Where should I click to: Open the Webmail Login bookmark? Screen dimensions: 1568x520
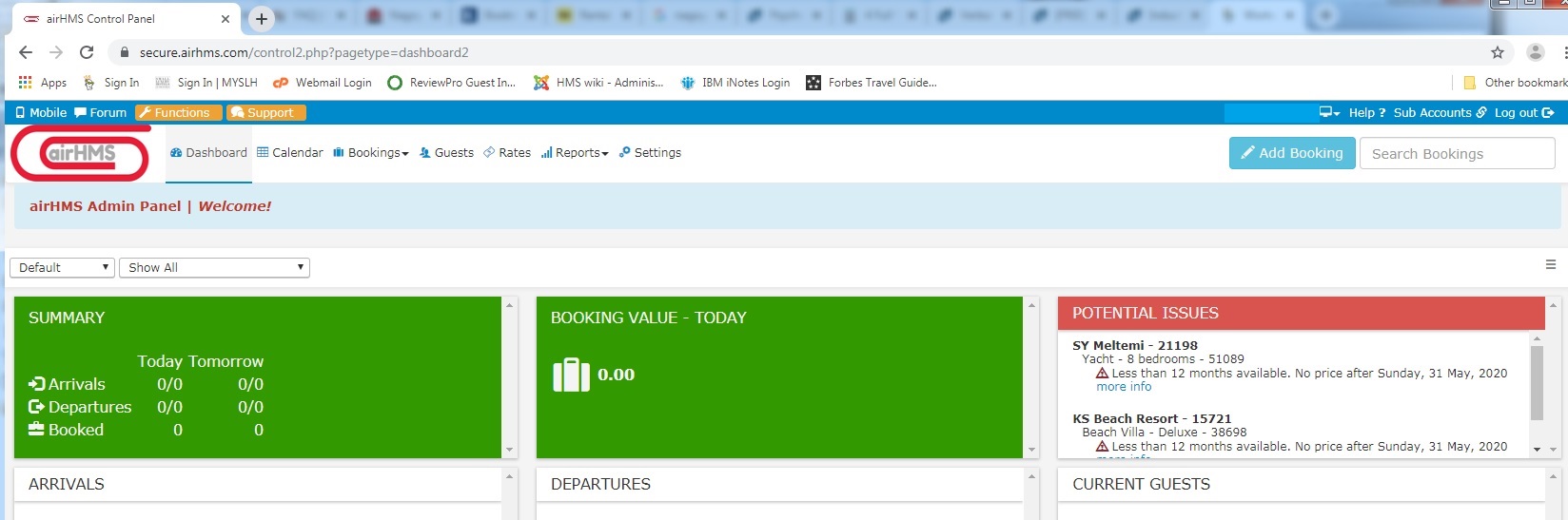coord(323,83)
